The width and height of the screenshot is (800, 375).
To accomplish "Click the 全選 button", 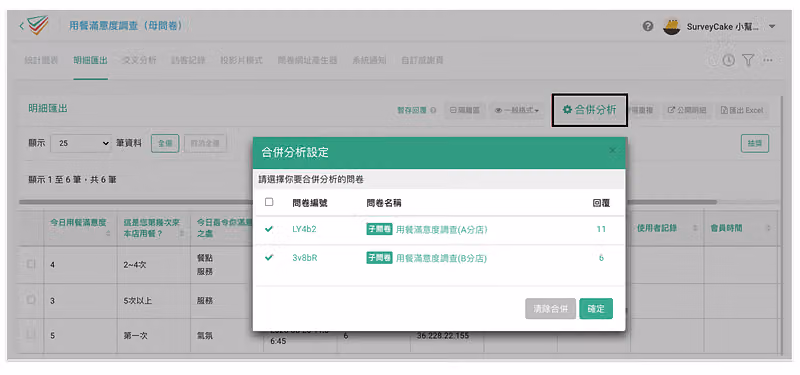I will [165, 144].
